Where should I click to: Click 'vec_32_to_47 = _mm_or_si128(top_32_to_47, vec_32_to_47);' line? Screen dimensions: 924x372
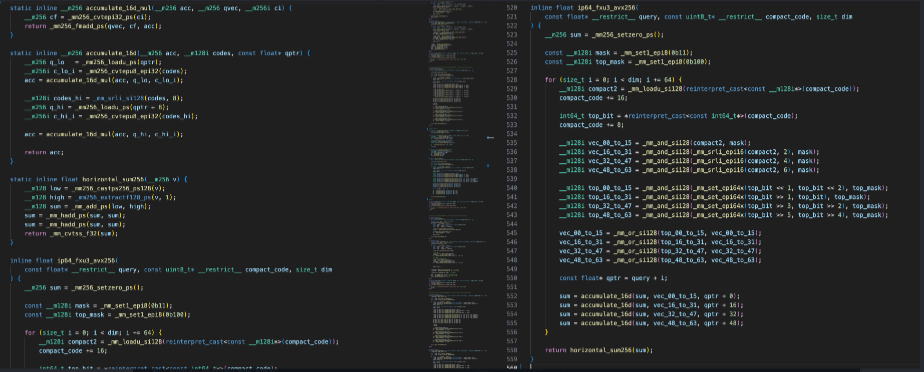[660, 251]
